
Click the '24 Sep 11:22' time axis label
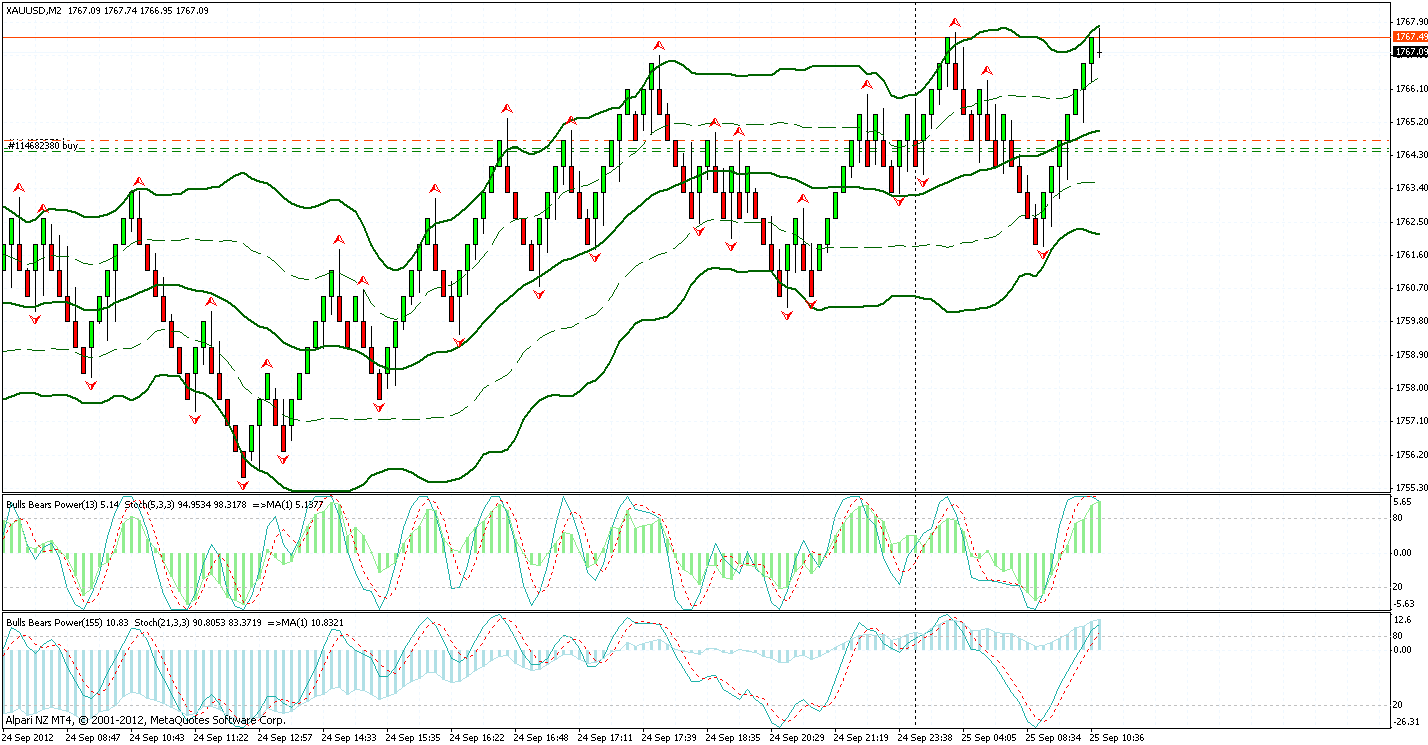coord(221,737)
